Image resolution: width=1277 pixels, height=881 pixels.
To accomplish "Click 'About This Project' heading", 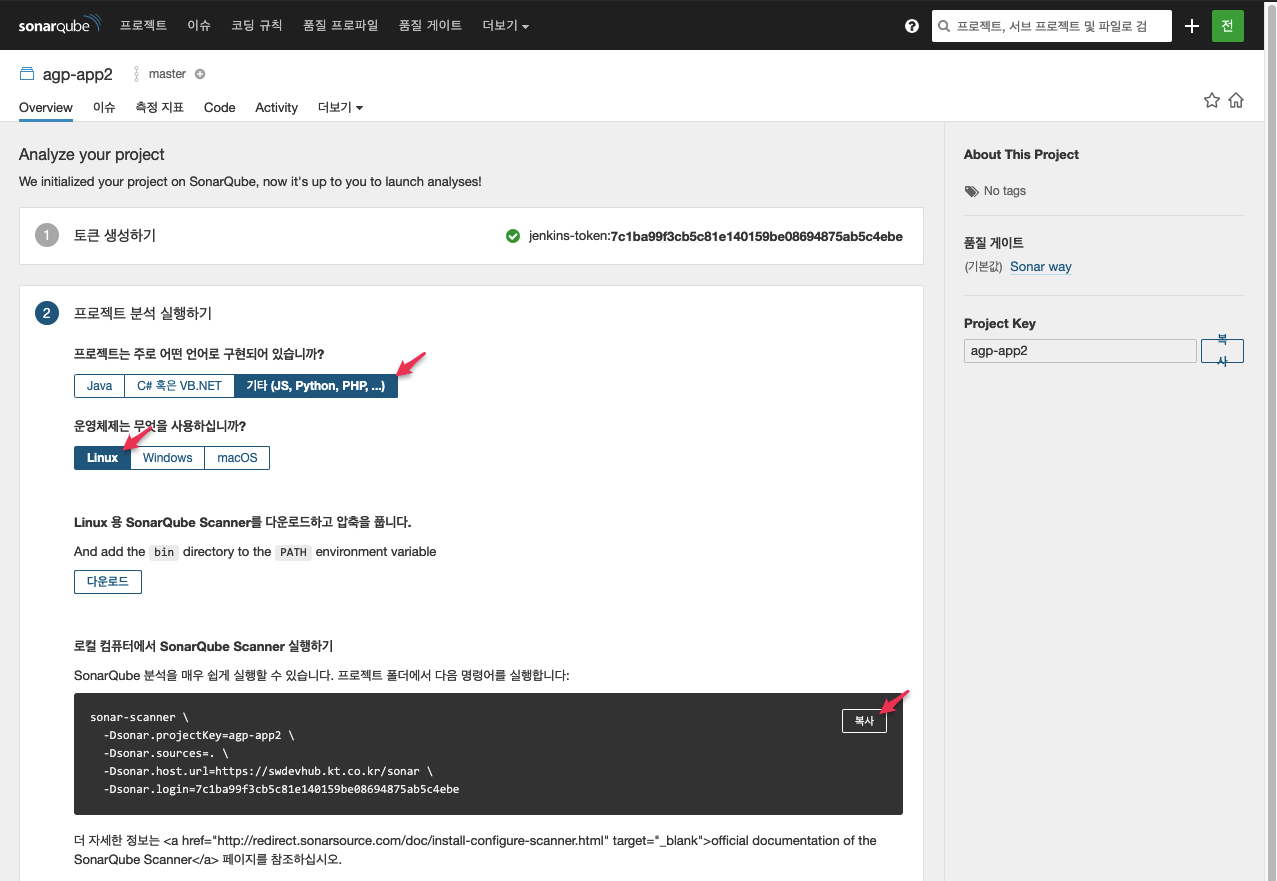I will [1021, 155].
